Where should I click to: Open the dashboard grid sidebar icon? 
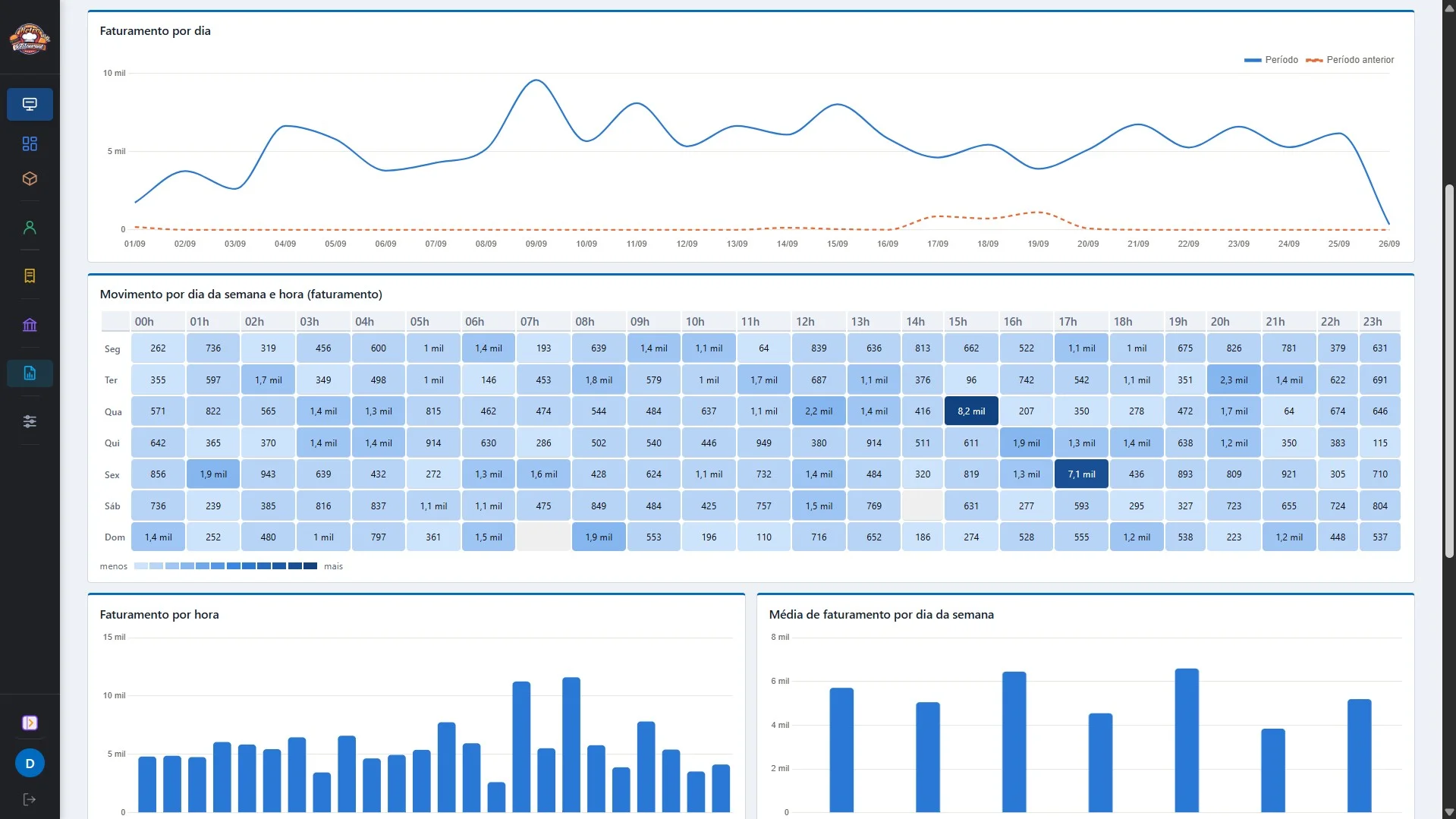[x=30, y=143]
